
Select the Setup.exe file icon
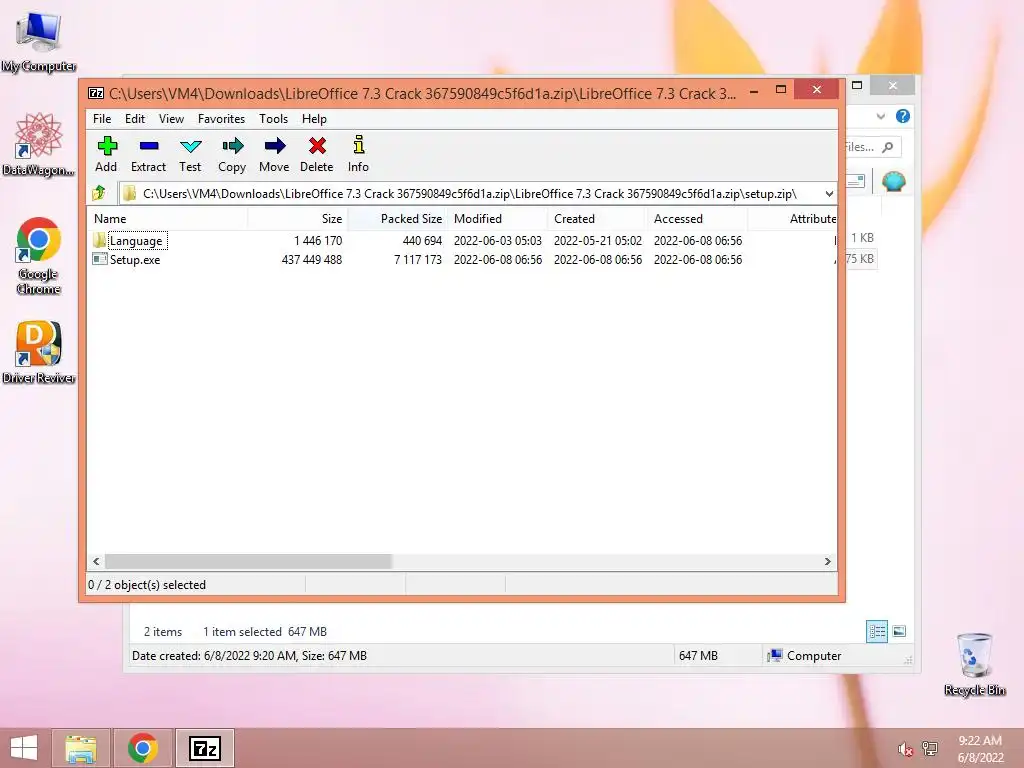[99, 259]
